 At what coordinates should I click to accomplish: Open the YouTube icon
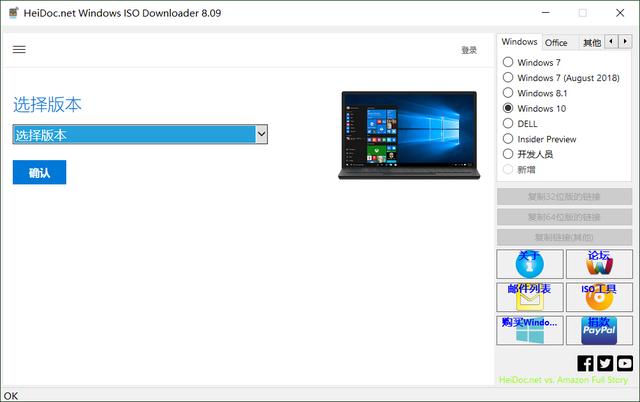point(625,363)
